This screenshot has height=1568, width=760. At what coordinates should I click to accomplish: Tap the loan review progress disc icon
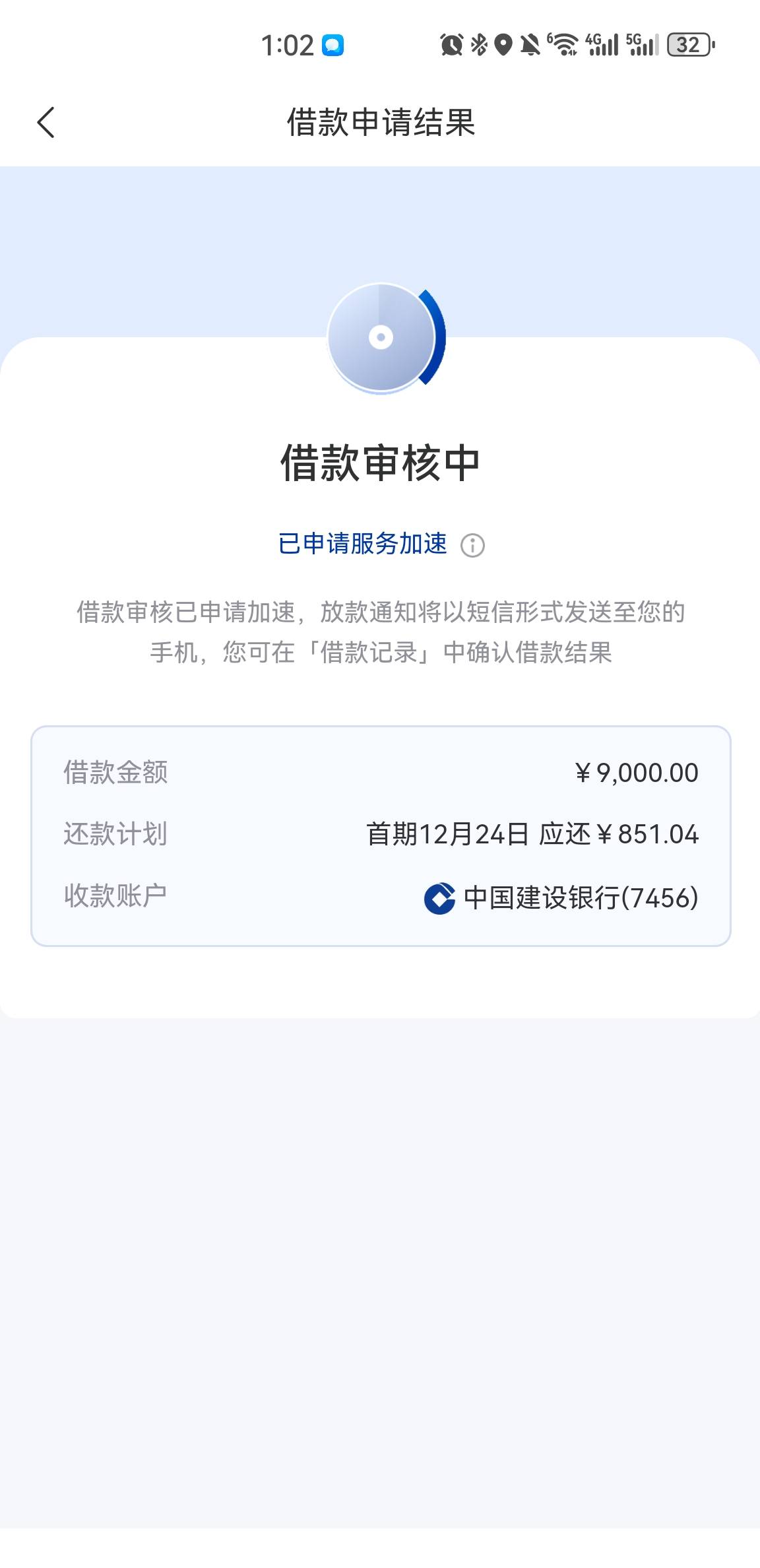click(381, 338)
